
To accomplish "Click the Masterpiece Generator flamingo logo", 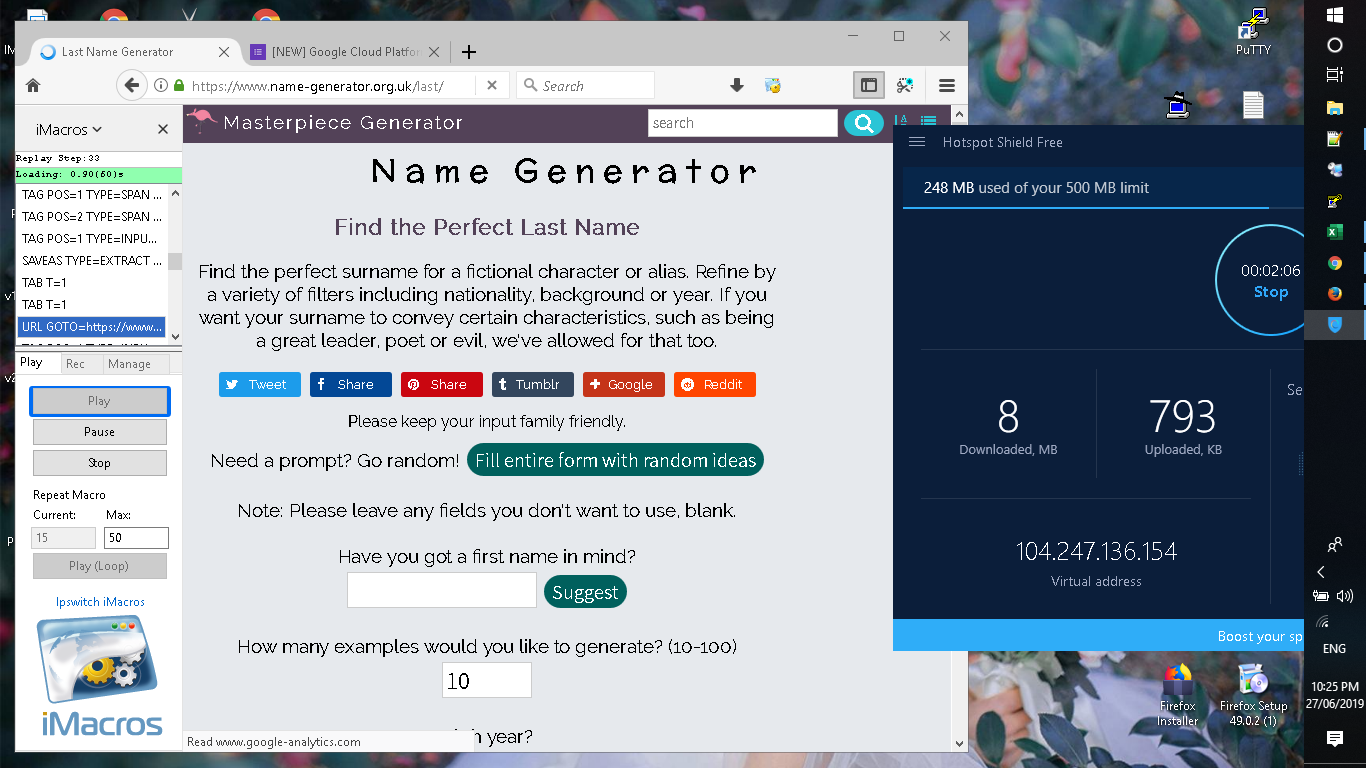I will click(x=202, y=121).
